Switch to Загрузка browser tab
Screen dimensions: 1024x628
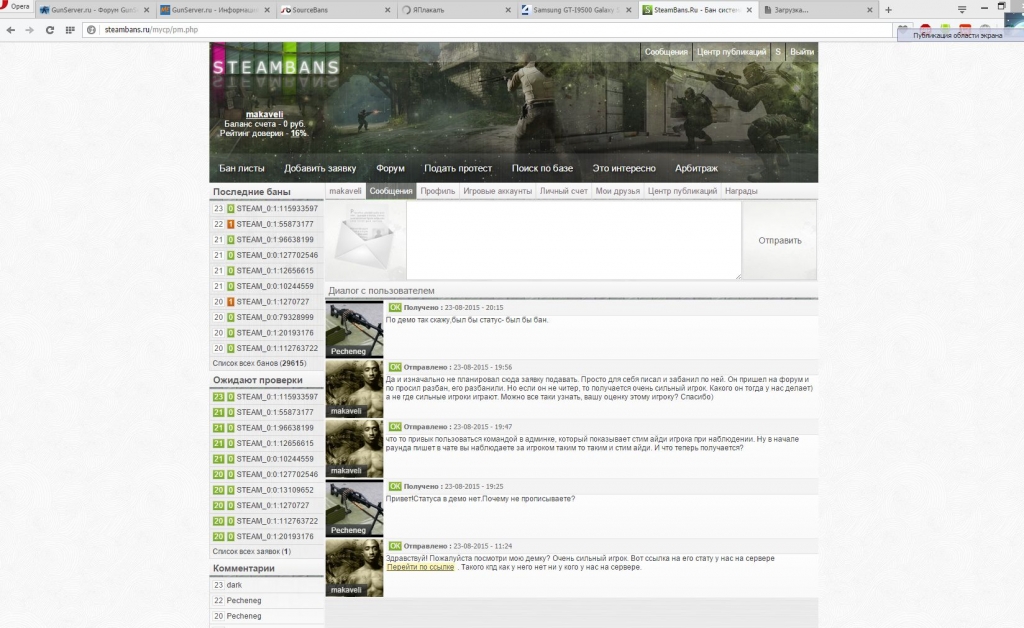(x=818, y=10)
